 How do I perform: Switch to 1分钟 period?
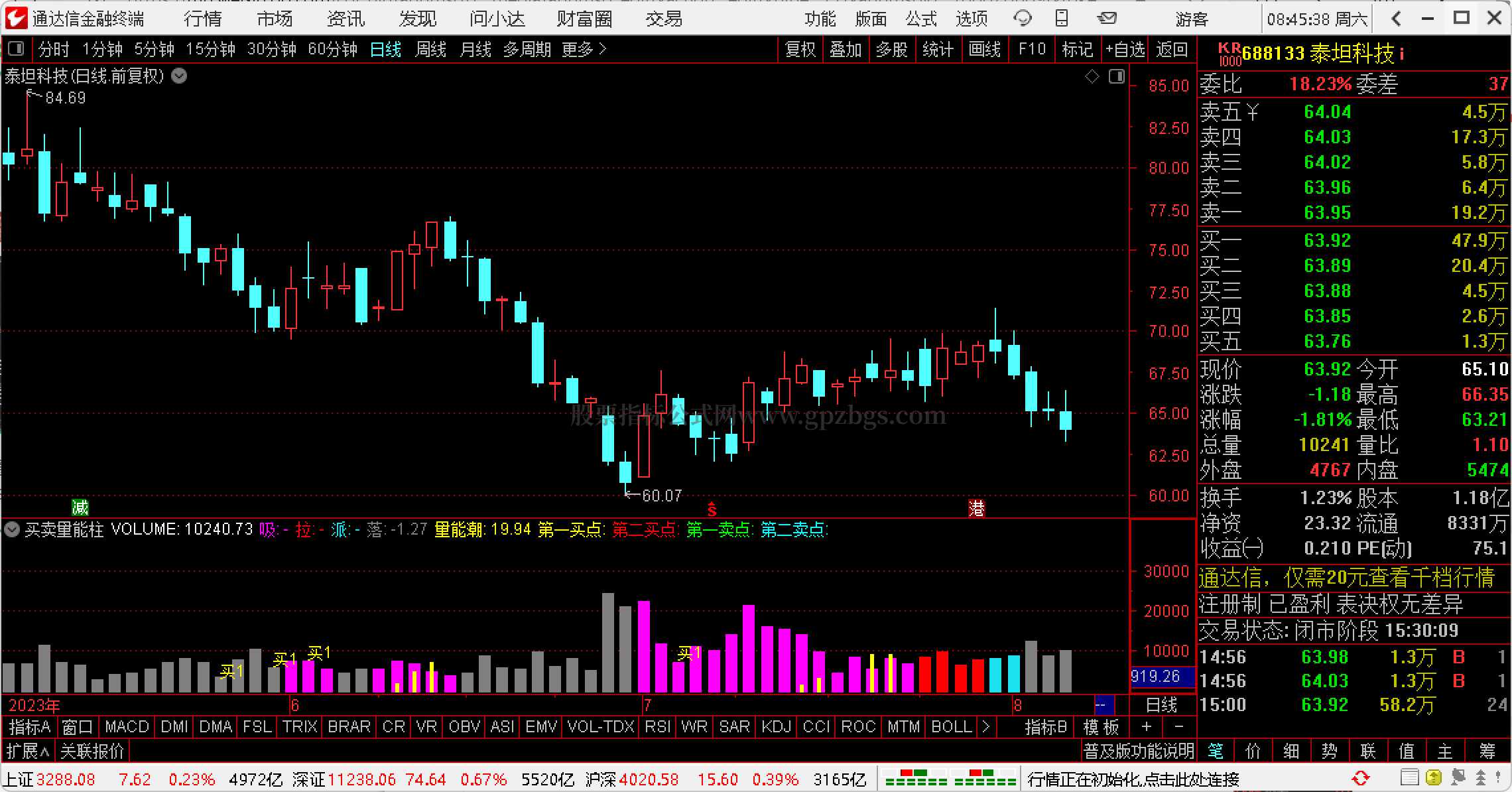pos(102,49)
